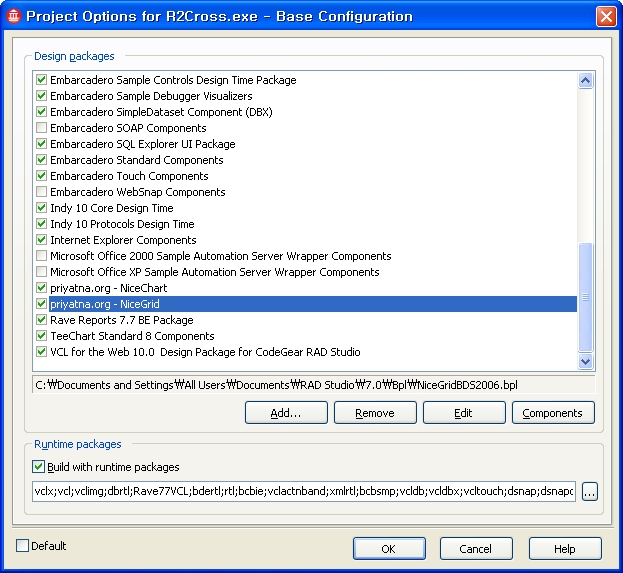This screenshot has height=573, width=623.
Task: Open runtime packages ellipsis browse button
Action: point(590,492)
